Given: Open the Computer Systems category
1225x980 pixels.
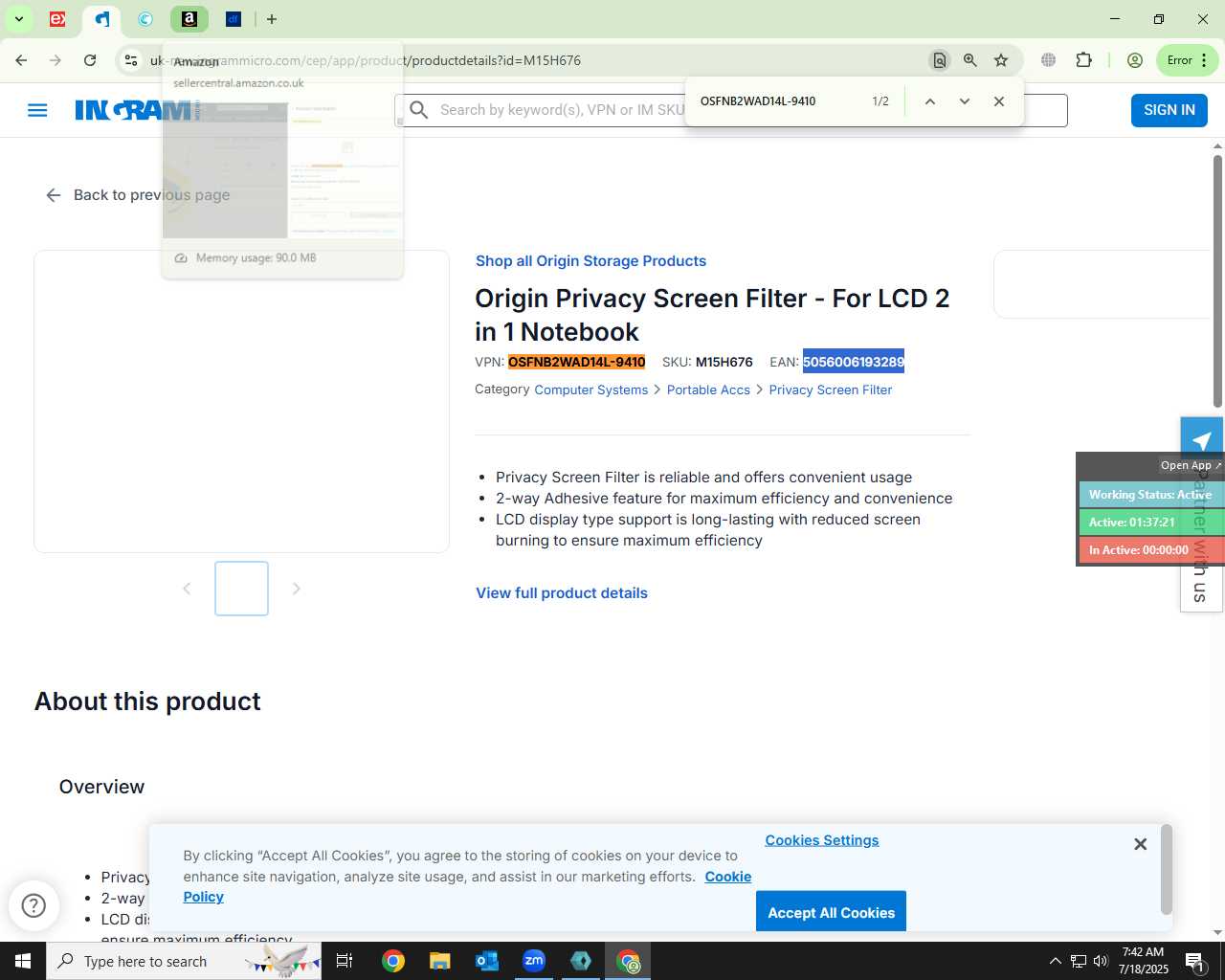Looking at the screenshot, I should tap(590, 390).
